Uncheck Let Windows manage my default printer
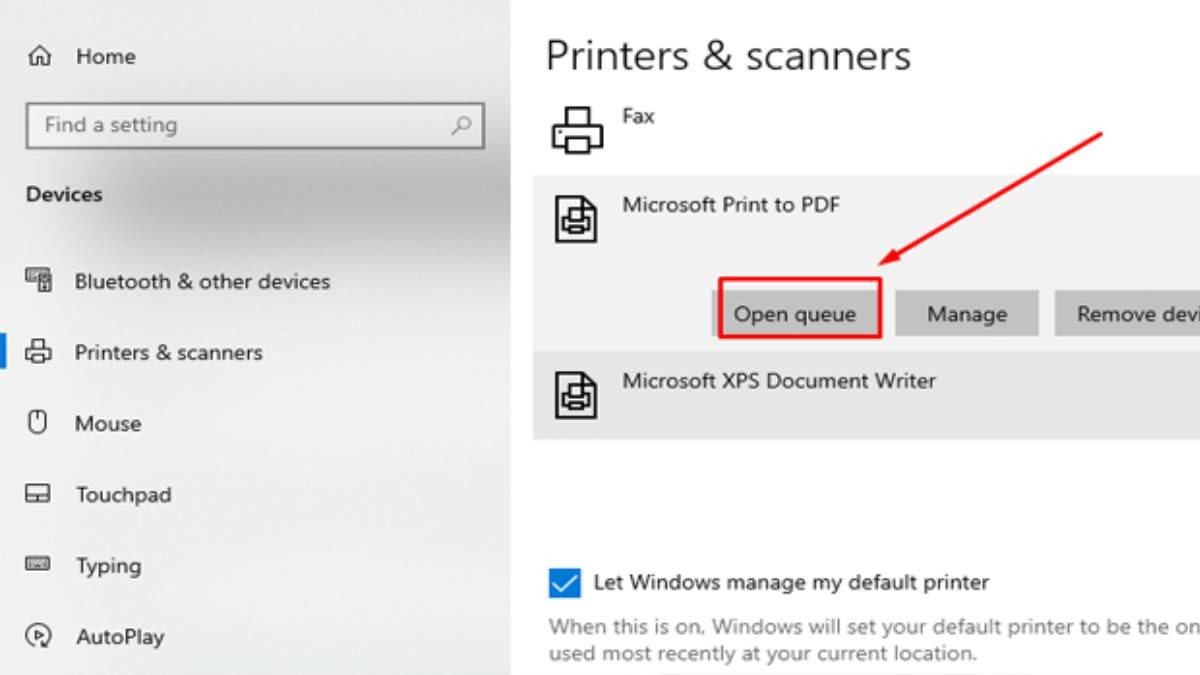1200x675 pixels. pyautogui.click(x=565, y=582)
